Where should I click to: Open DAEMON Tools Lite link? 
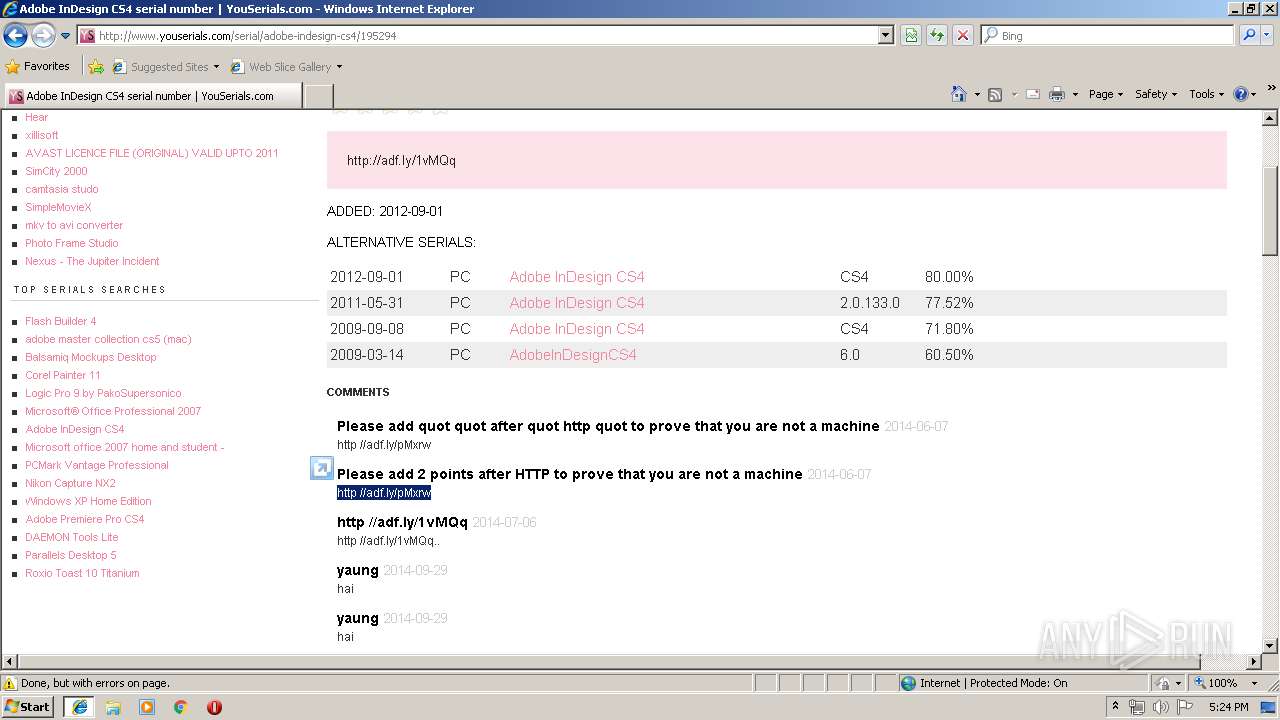click(x=71, y=537)
